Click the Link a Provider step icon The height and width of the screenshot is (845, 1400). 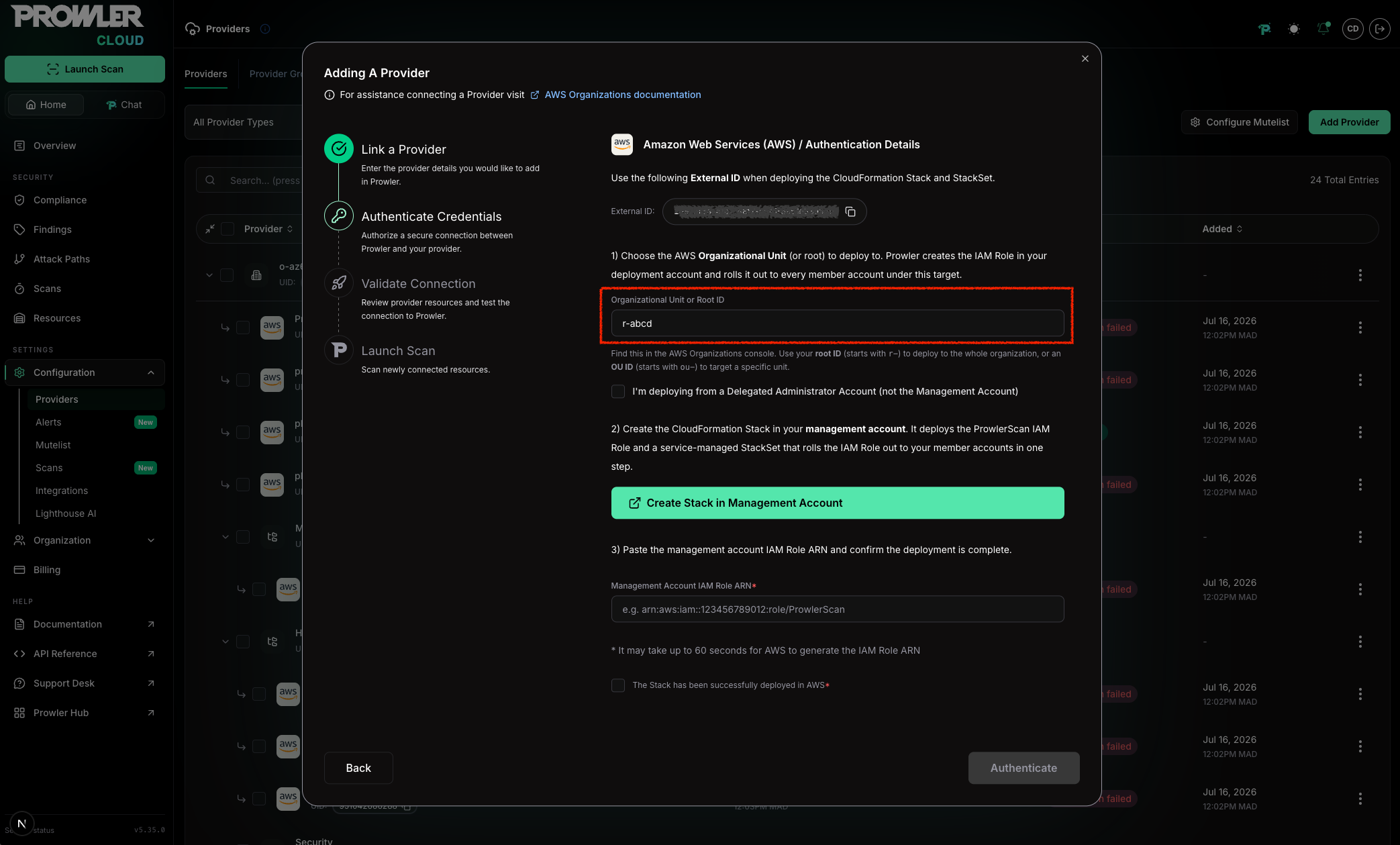point(339,148)
